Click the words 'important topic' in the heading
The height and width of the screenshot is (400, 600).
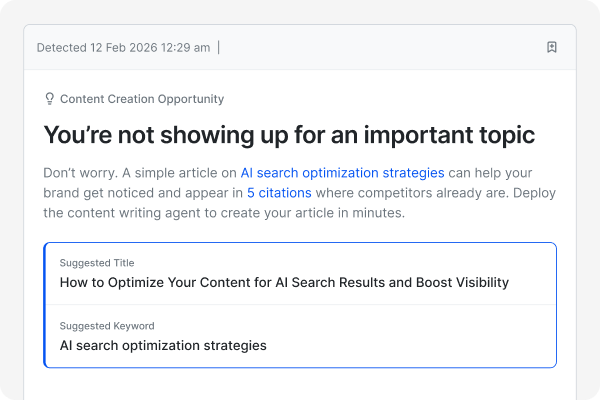click(x=448, y=135)
